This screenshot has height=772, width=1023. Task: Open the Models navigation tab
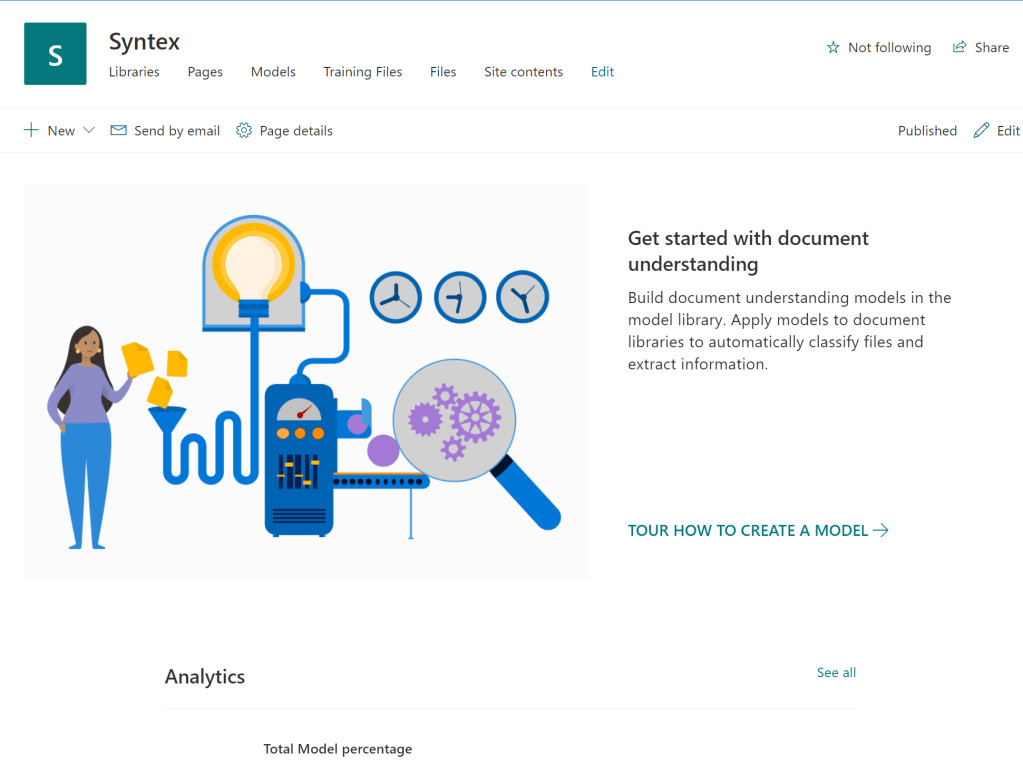pos(273,72)
